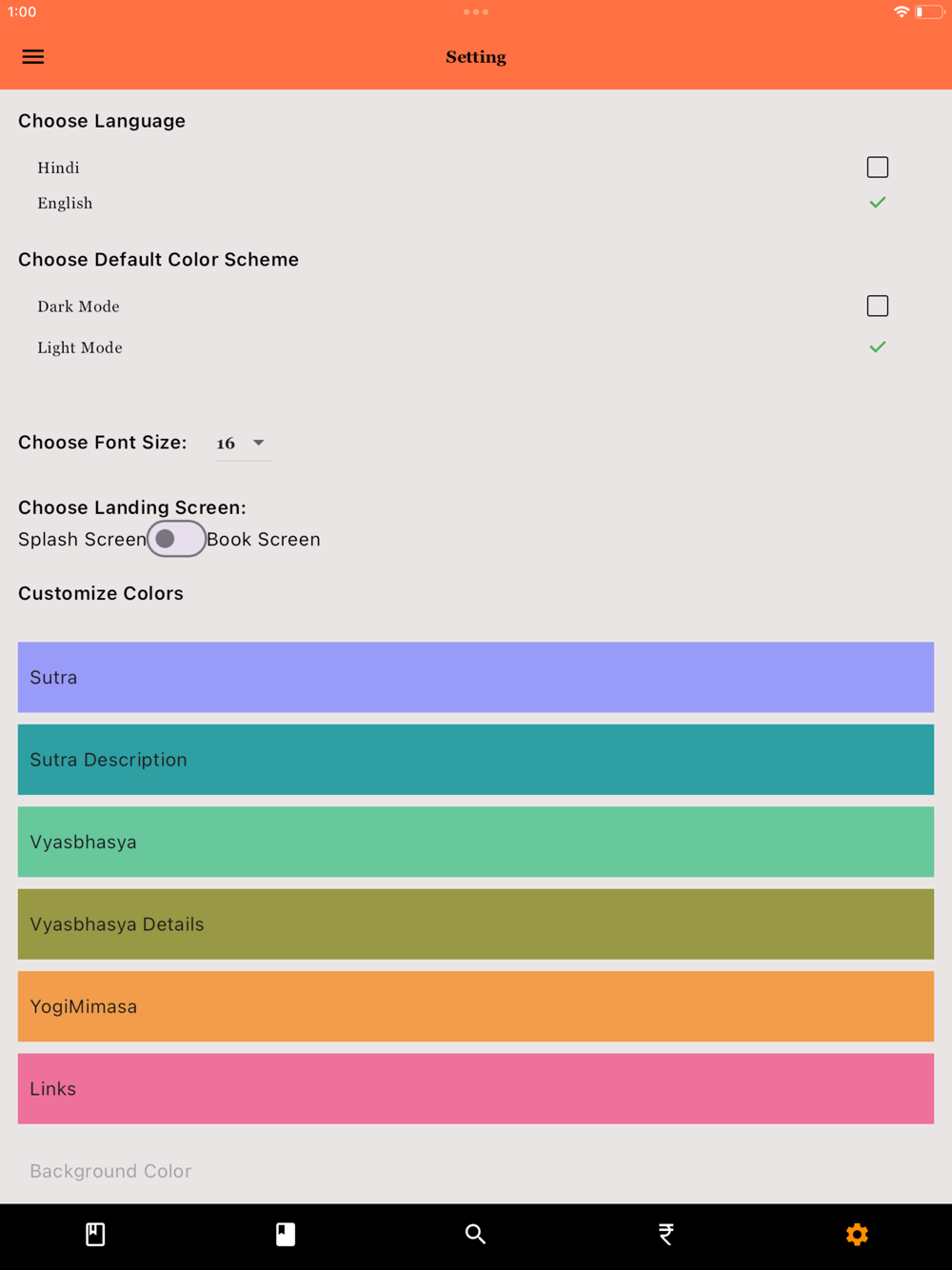
Task: Click the Customize Colors heading
Action: tap(101, 593)
